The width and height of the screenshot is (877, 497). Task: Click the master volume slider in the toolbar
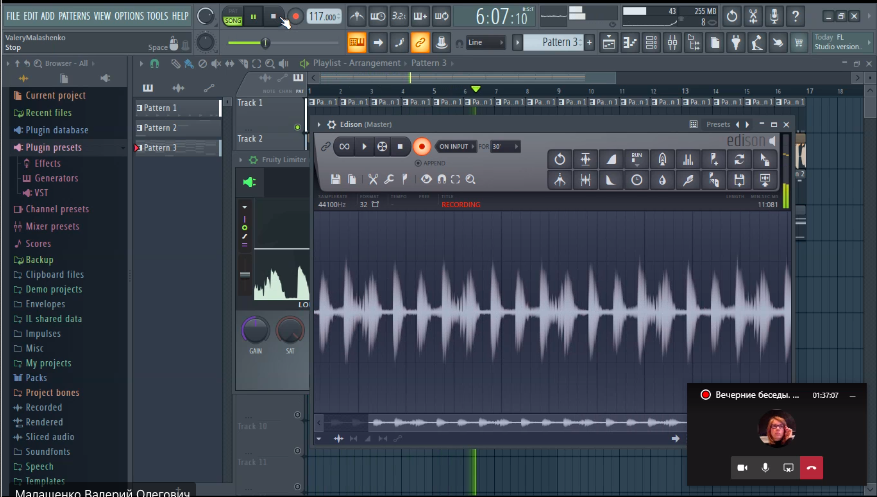click(265, 42)
